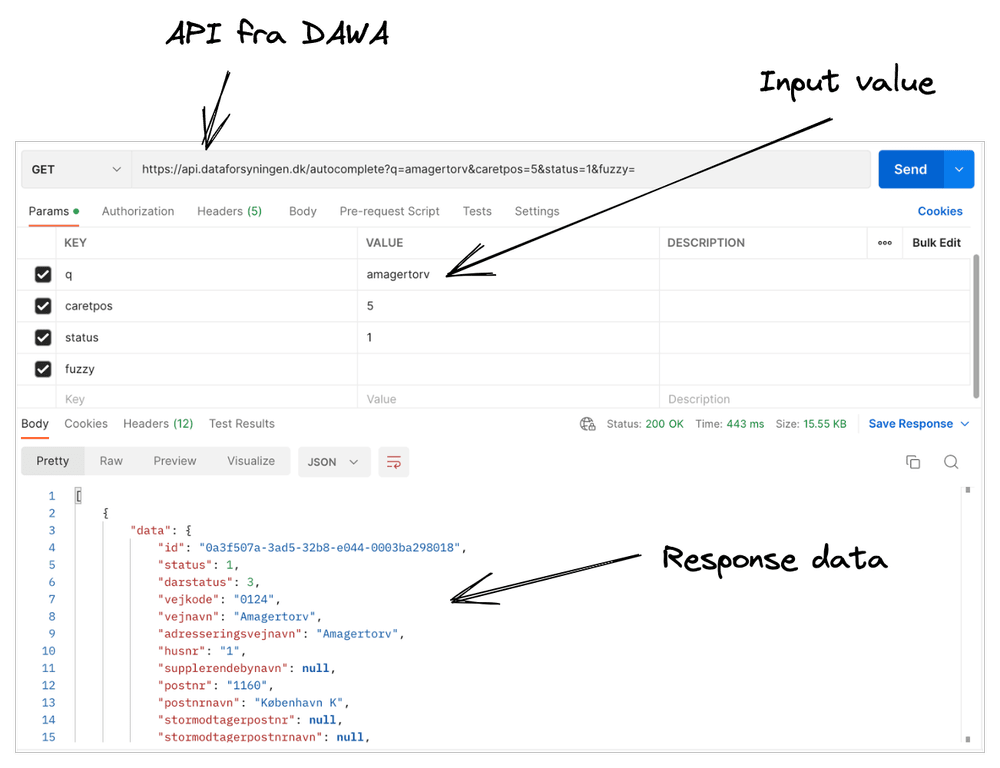Screen dimensions: 1000x768
Task: Click the "stormodtagerpostnr": null line
Action: point(250,720)
